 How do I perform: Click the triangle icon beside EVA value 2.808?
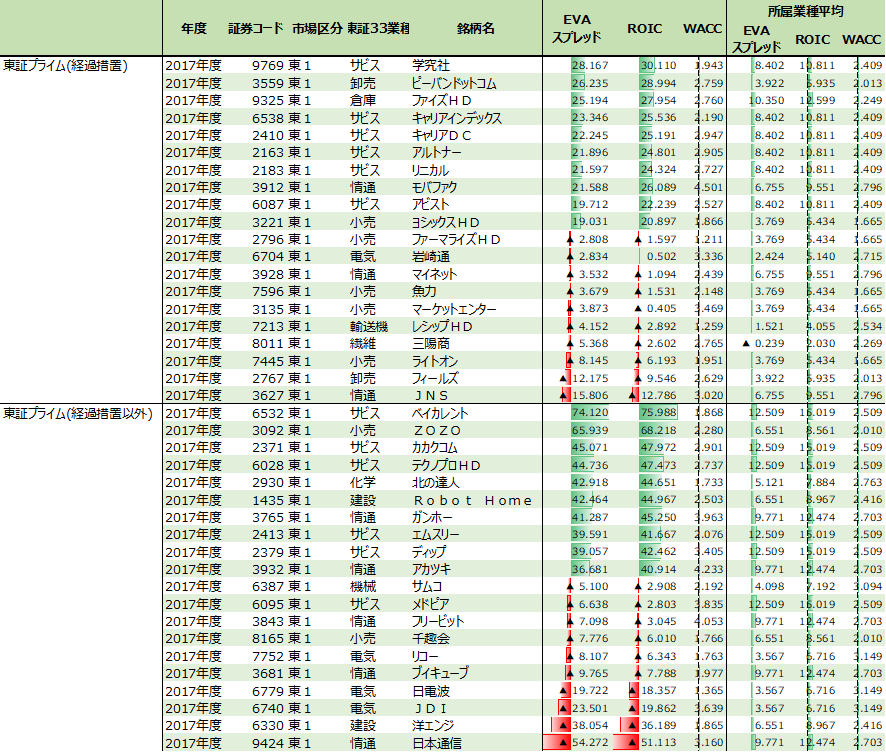569,240
